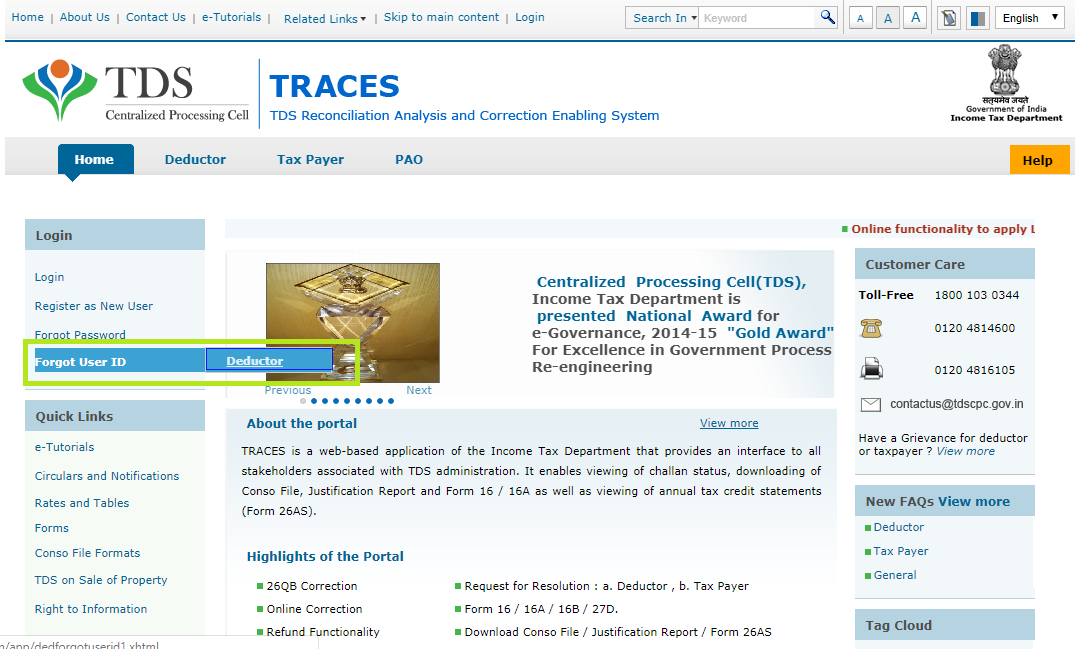Toggle the high contrast theme icon
The image size is (1083, 649).
978,18
